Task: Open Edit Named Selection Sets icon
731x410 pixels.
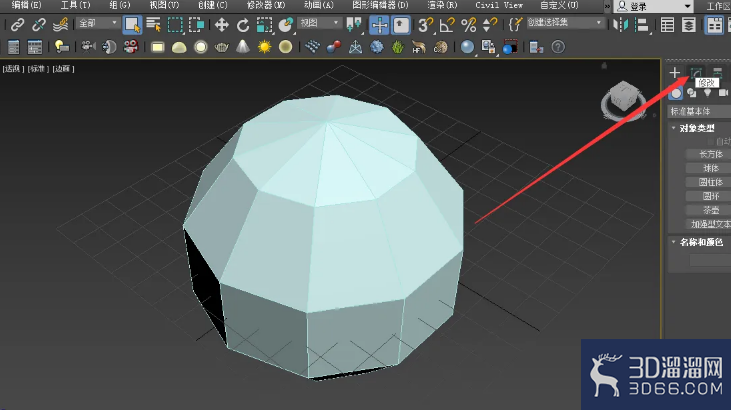Action: coord(515,24)
